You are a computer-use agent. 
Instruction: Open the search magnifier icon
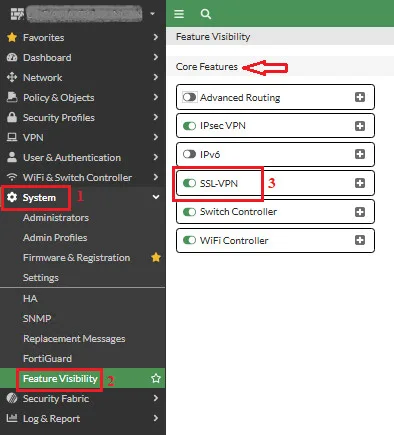click(x=206, y=14)
